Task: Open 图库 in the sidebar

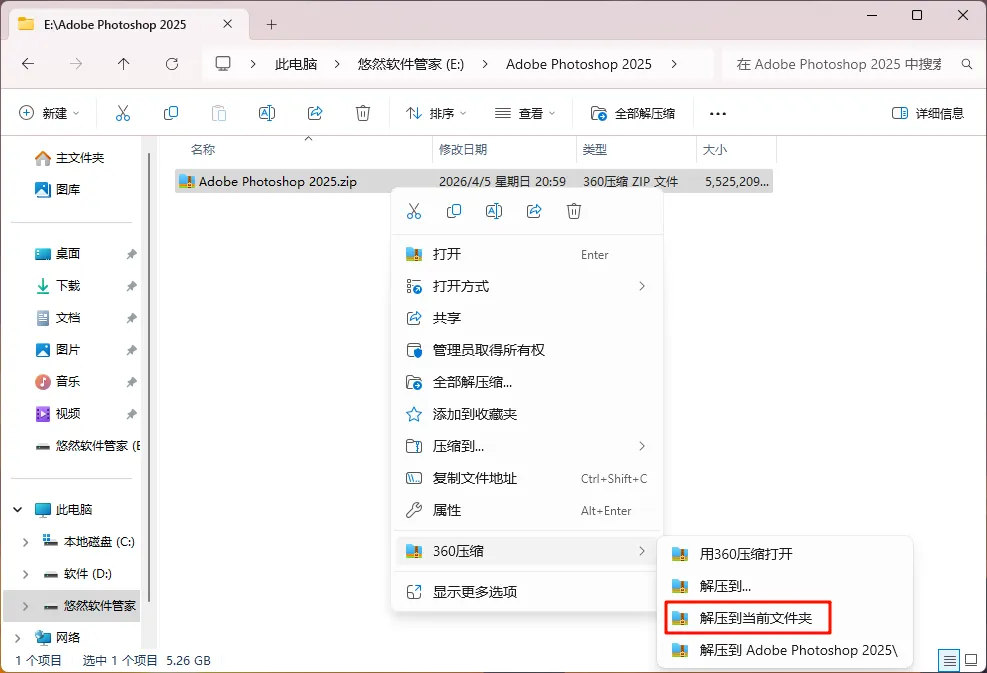Action: [x=57, y=189]
